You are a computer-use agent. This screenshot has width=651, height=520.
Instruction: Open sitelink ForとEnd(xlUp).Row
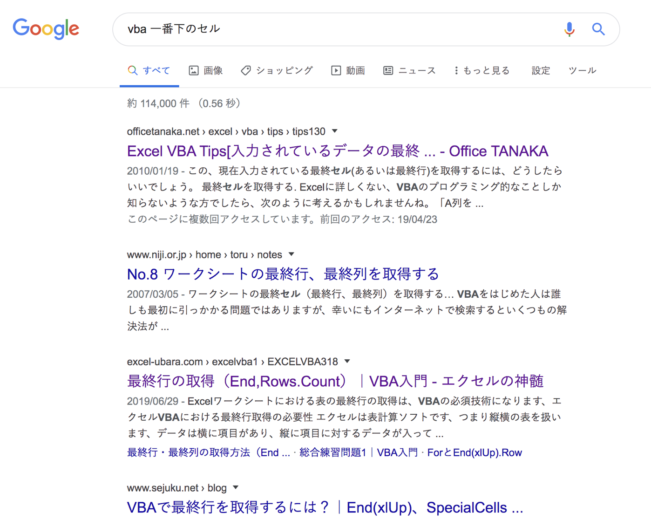coord(475,452)
